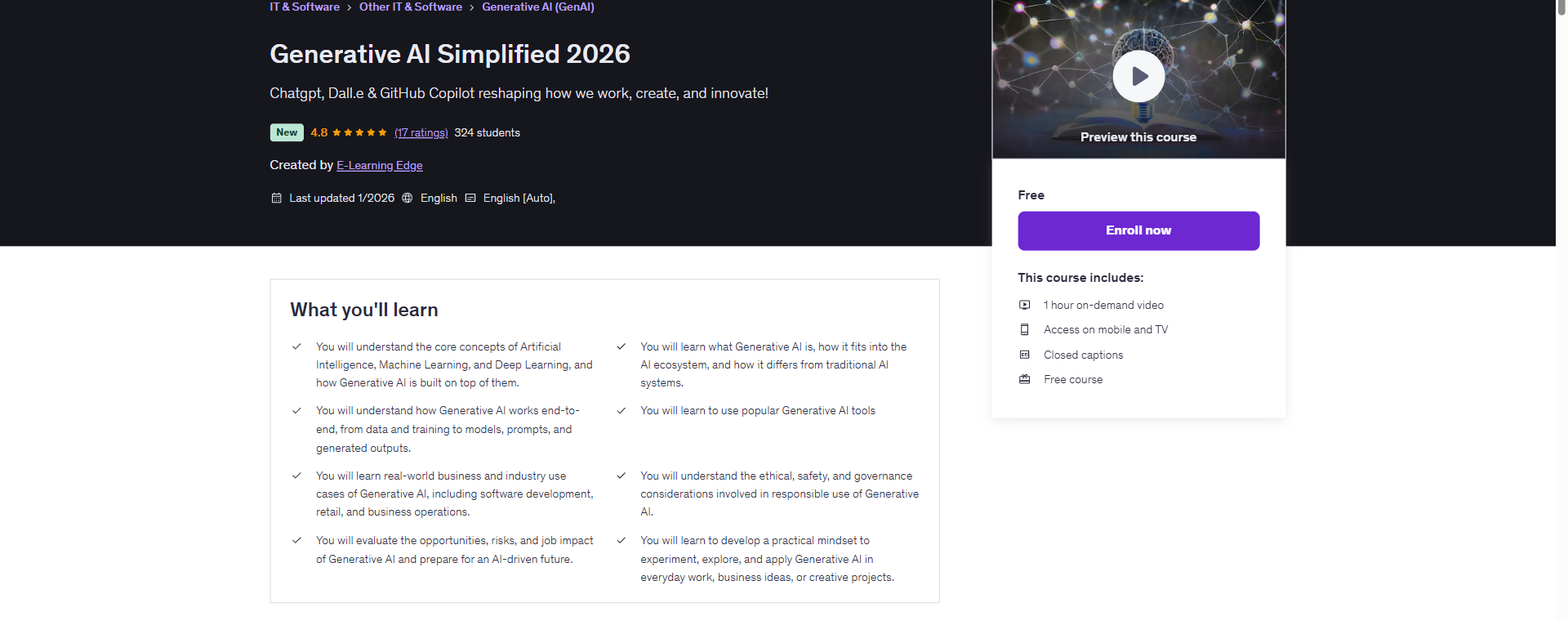Click the Enroll now button
Image resolution: width=1568 pixels, height=621 pixels.
[1138, 230]
